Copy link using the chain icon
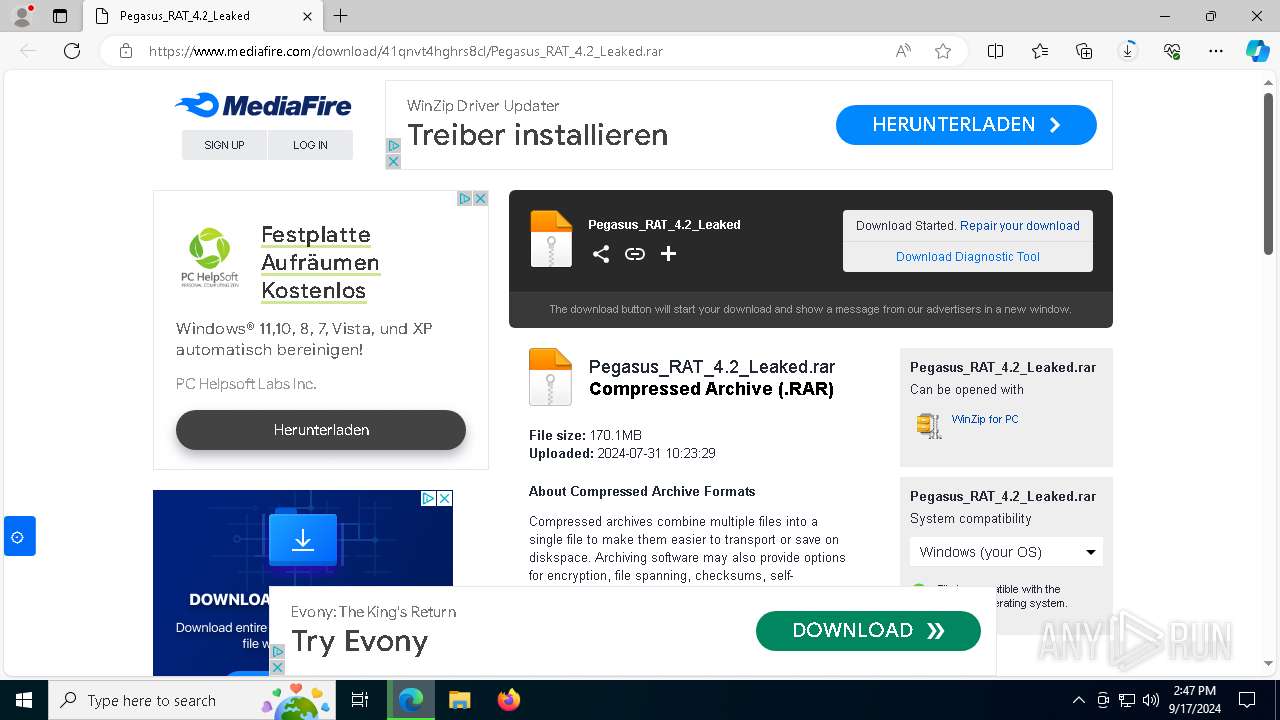The image size is (1280, 720). tap(635, 254)
